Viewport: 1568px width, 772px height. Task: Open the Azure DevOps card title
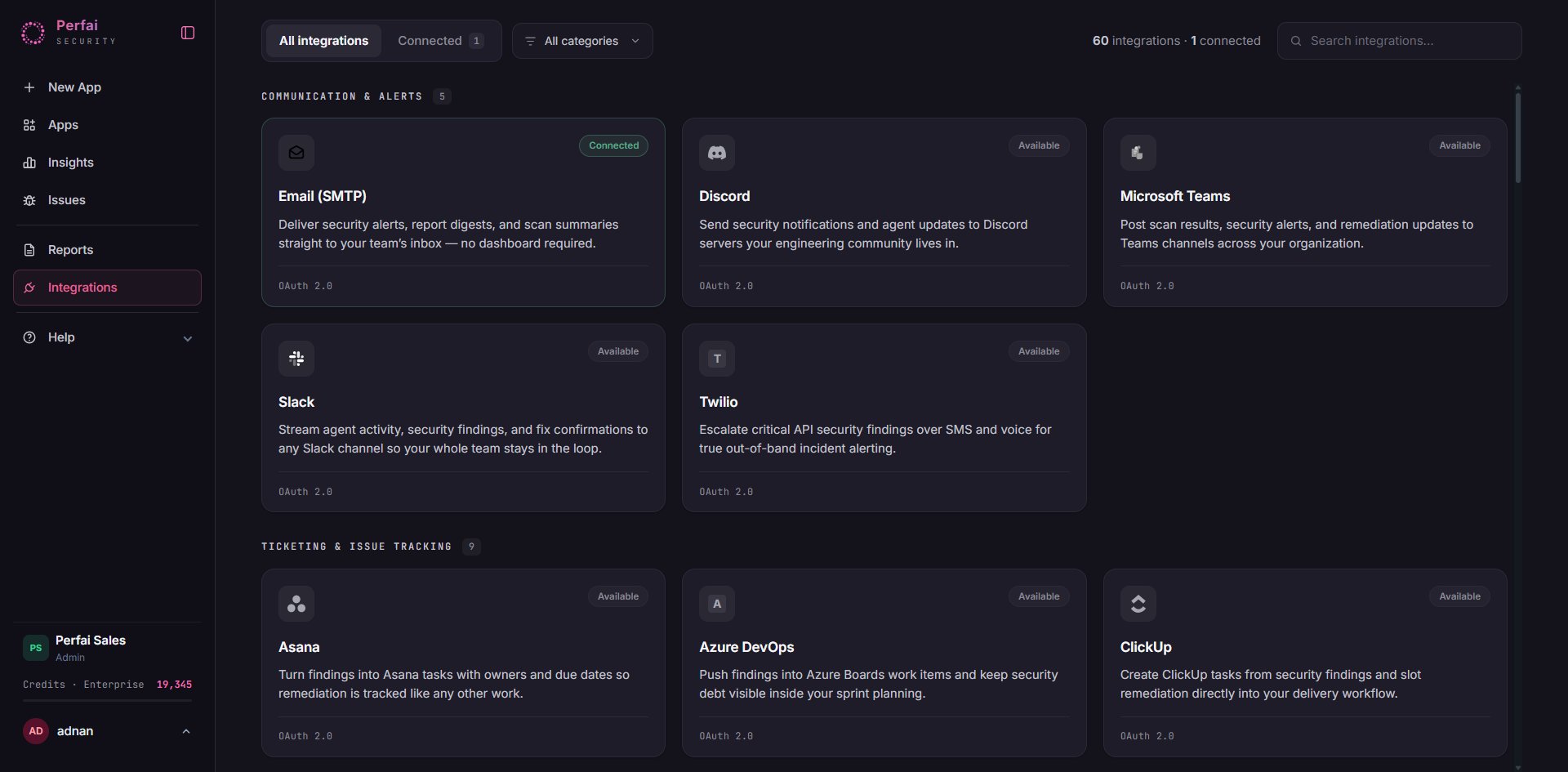click(746, 647)
